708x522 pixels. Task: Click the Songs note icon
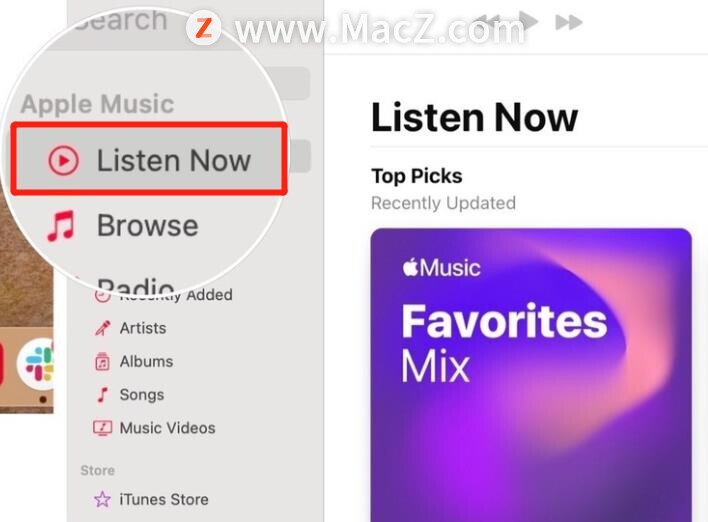coord(103,395)
